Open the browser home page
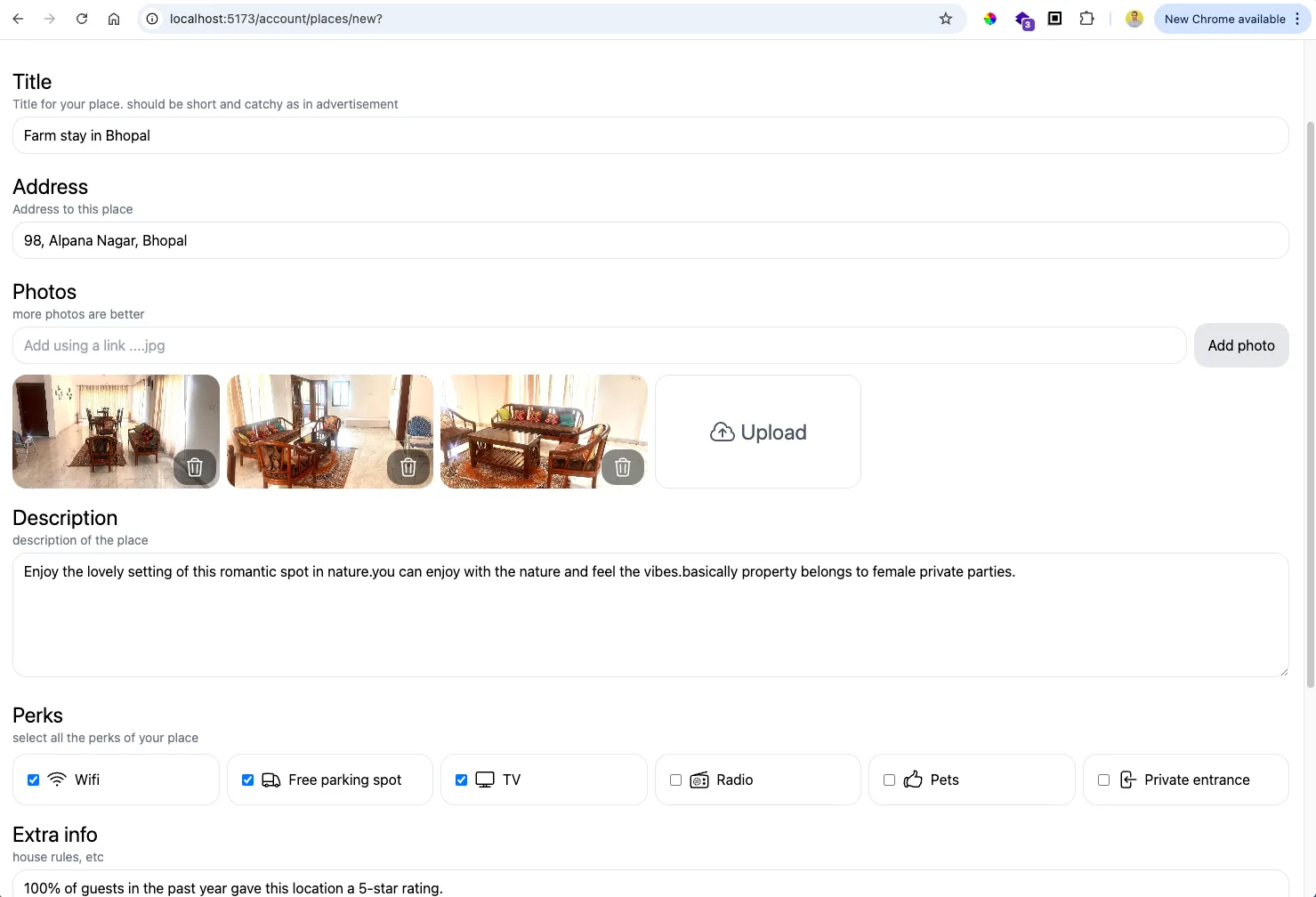1316x897 pixels. tap(114, 19)
